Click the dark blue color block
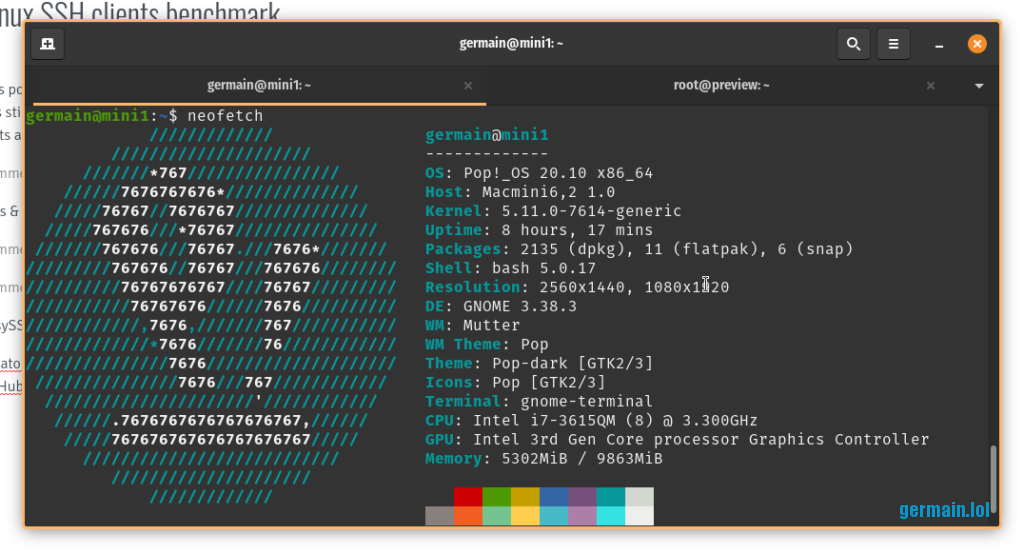The height and width of the screenshot is (554, 1024). coord(554,497)
